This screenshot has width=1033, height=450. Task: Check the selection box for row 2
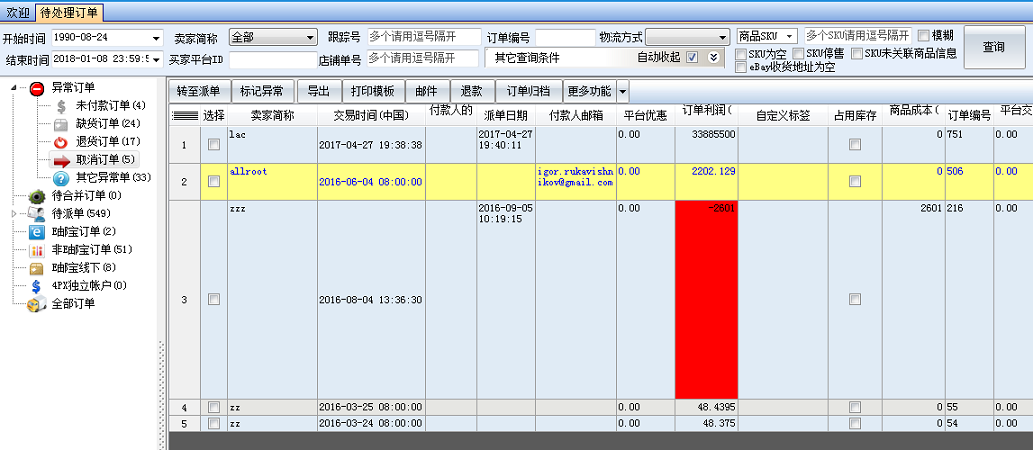213,182
